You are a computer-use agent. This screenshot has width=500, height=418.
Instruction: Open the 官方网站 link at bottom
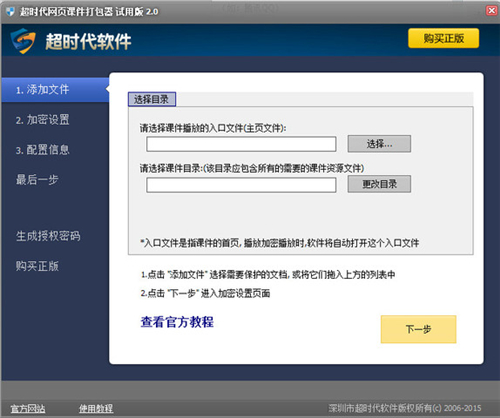(x=28, y=408)
